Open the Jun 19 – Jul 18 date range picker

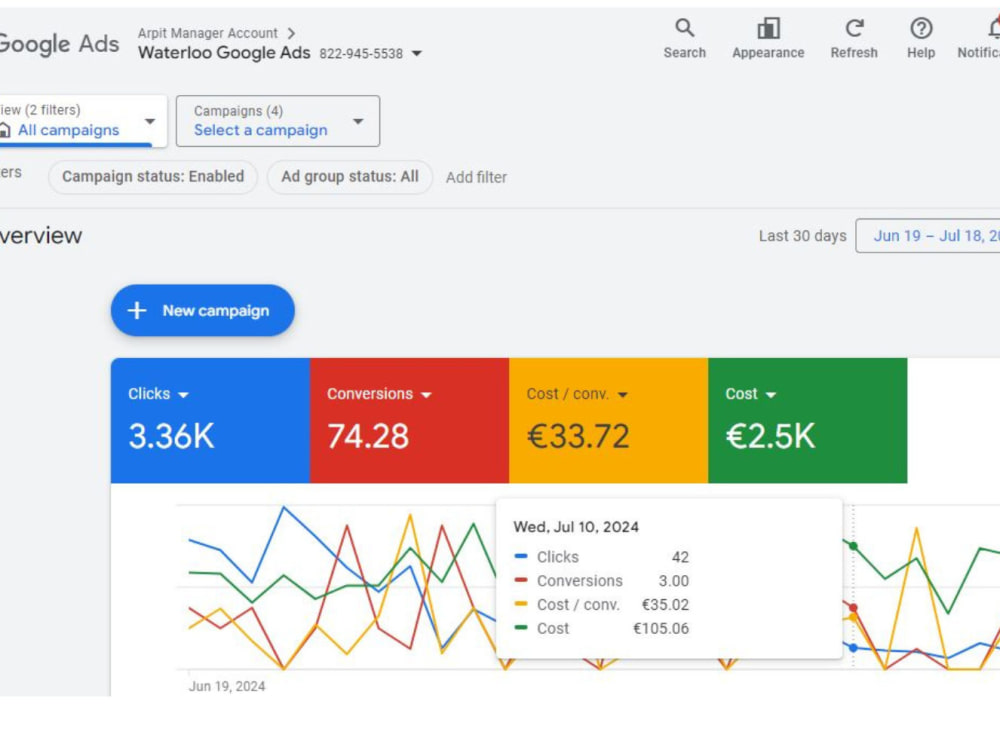click(x=928, y=236)
